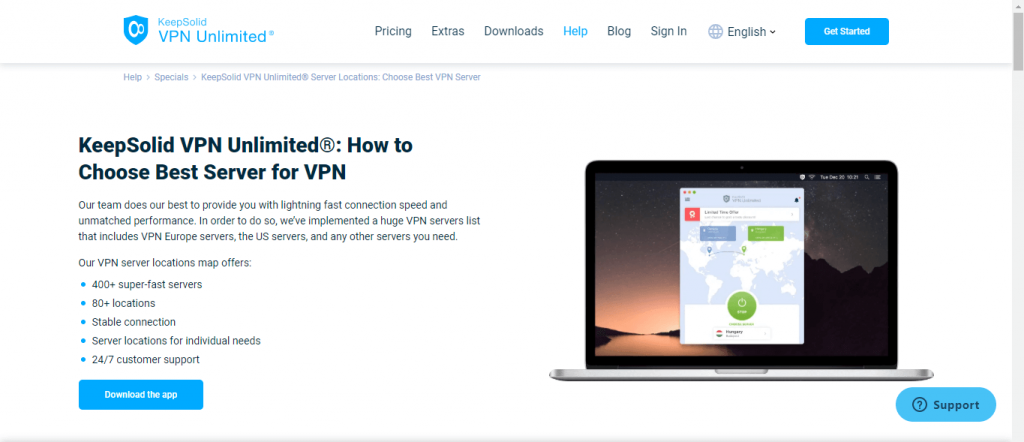Click the '24/7 customer support' bullet
Viewport: 1024px width, 442px height.
click(x=146, y=359)
